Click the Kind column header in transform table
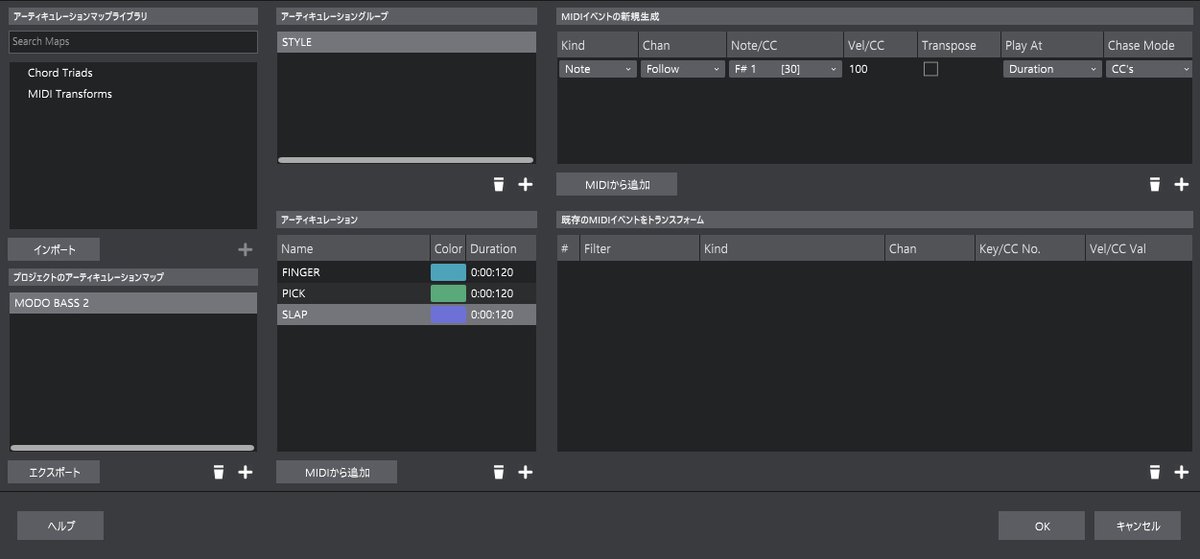Screen dimensions: 1200x559 tap(792, 248)
